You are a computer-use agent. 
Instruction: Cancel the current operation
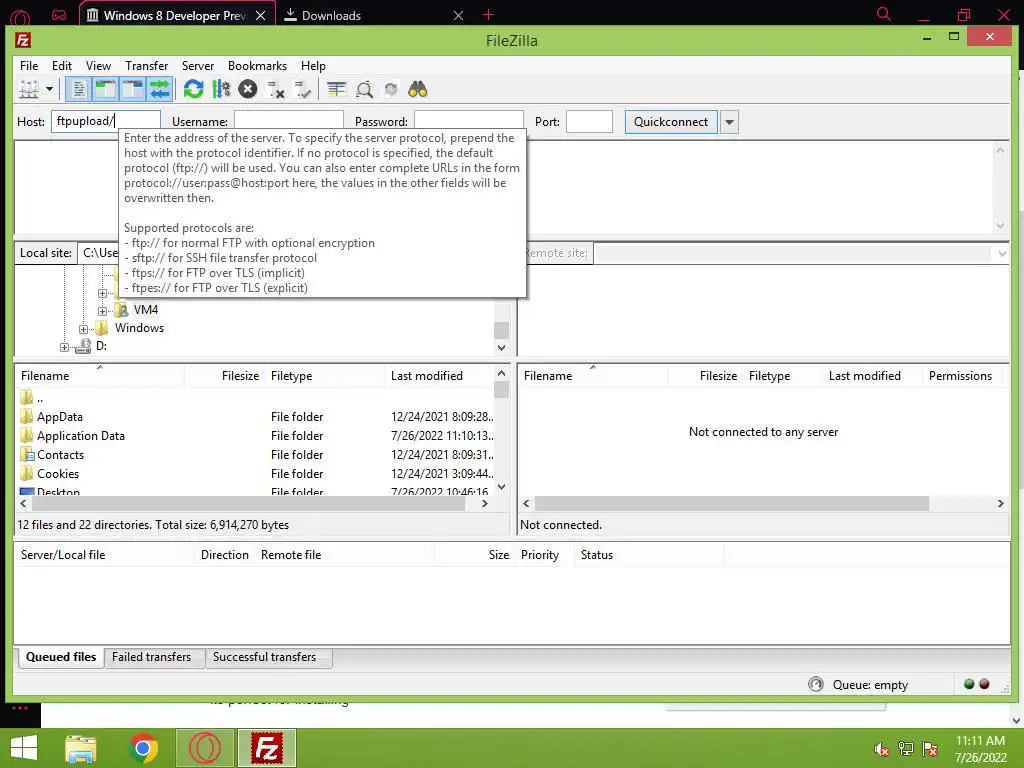[248, 89]
